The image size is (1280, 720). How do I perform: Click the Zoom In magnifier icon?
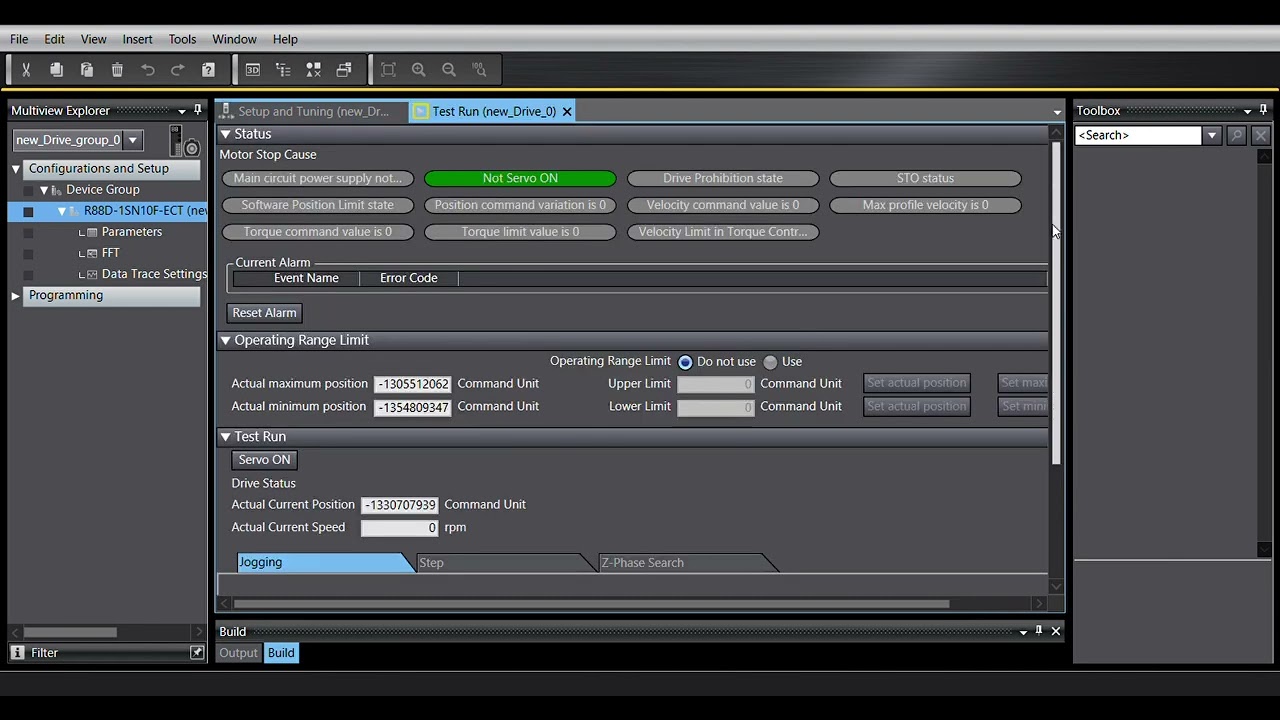(419, 70)
